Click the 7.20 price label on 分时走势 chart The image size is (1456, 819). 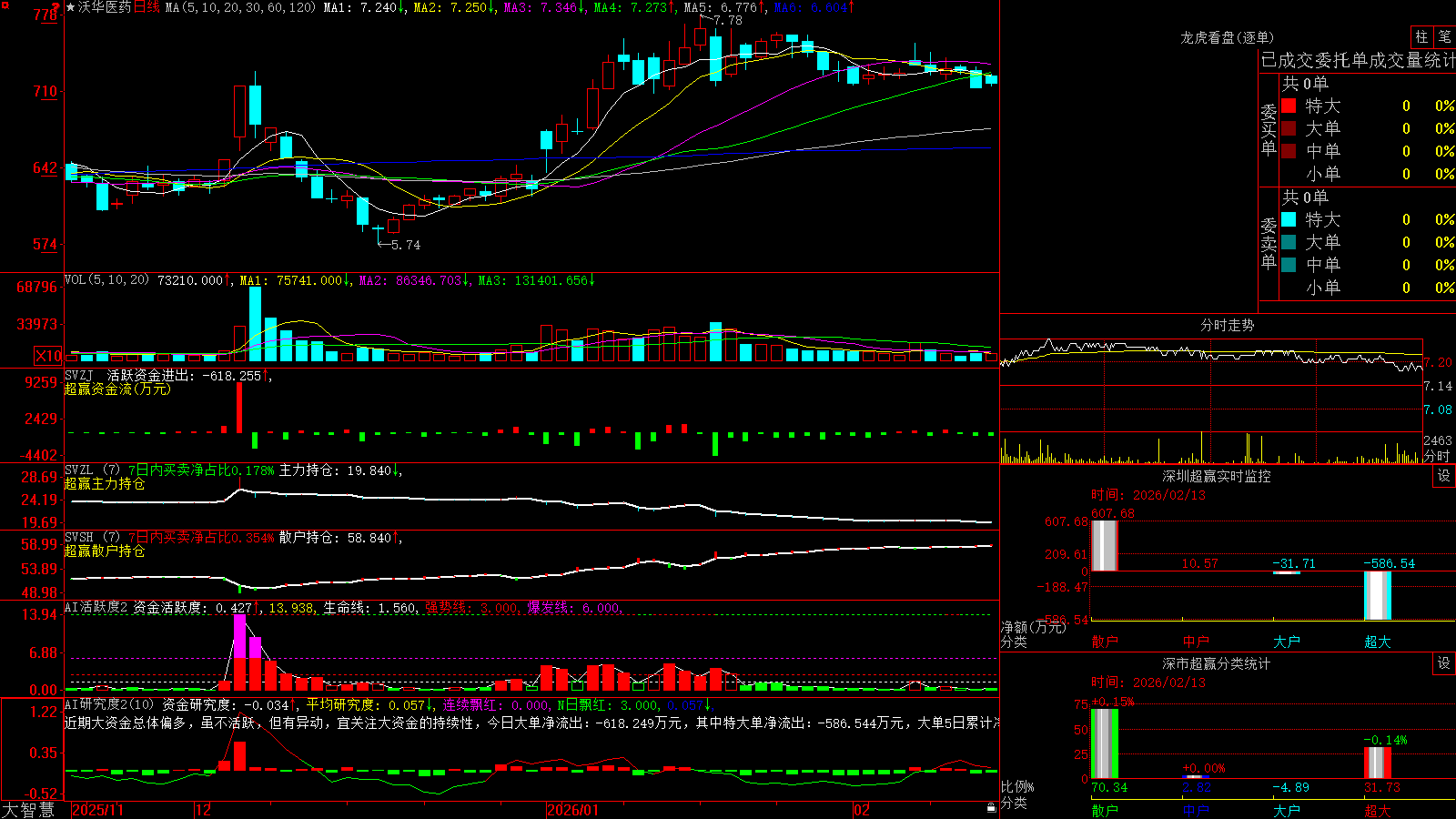click(1438, 362)
